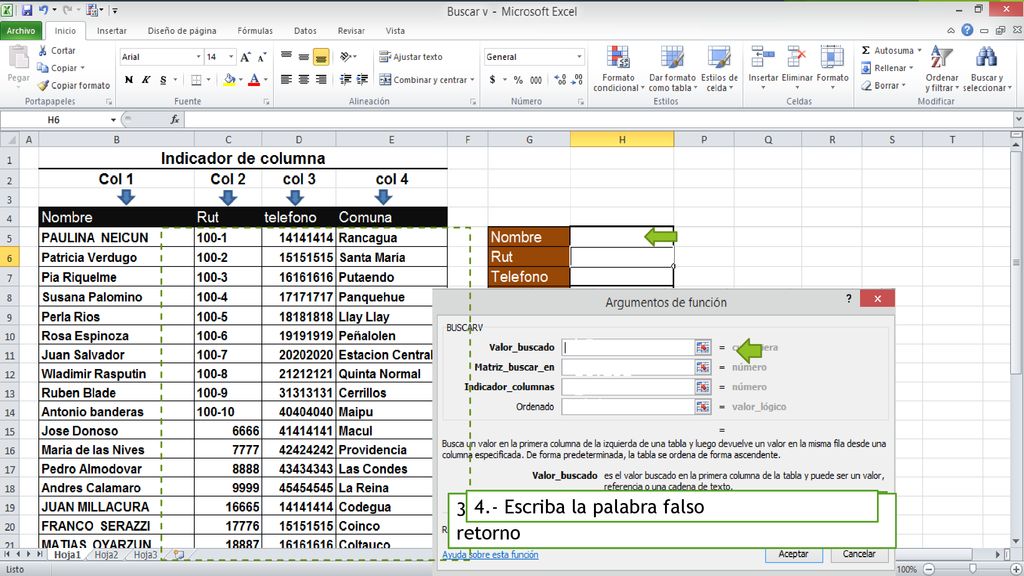This screenshot has width=1024, height=576.
Task: Click the fill color bucket icon
Action: pos(229,80)
